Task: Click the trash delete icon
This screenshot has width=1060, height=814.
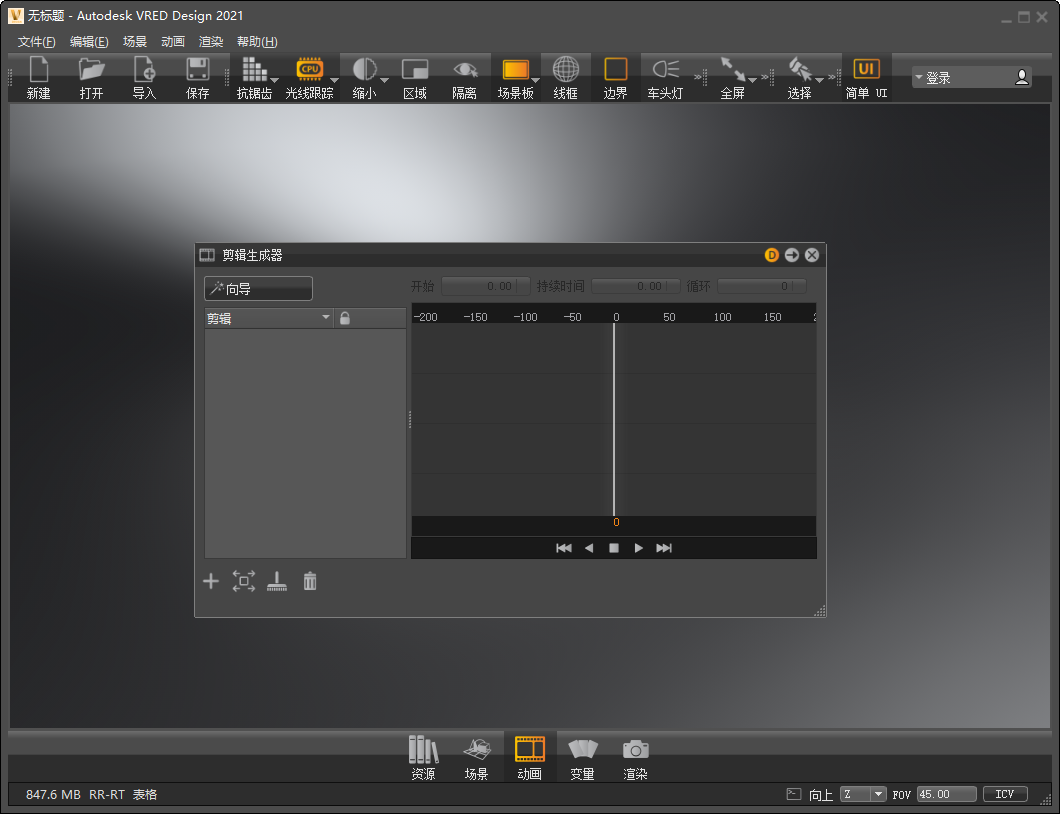Action: click(x=310, y=581)
